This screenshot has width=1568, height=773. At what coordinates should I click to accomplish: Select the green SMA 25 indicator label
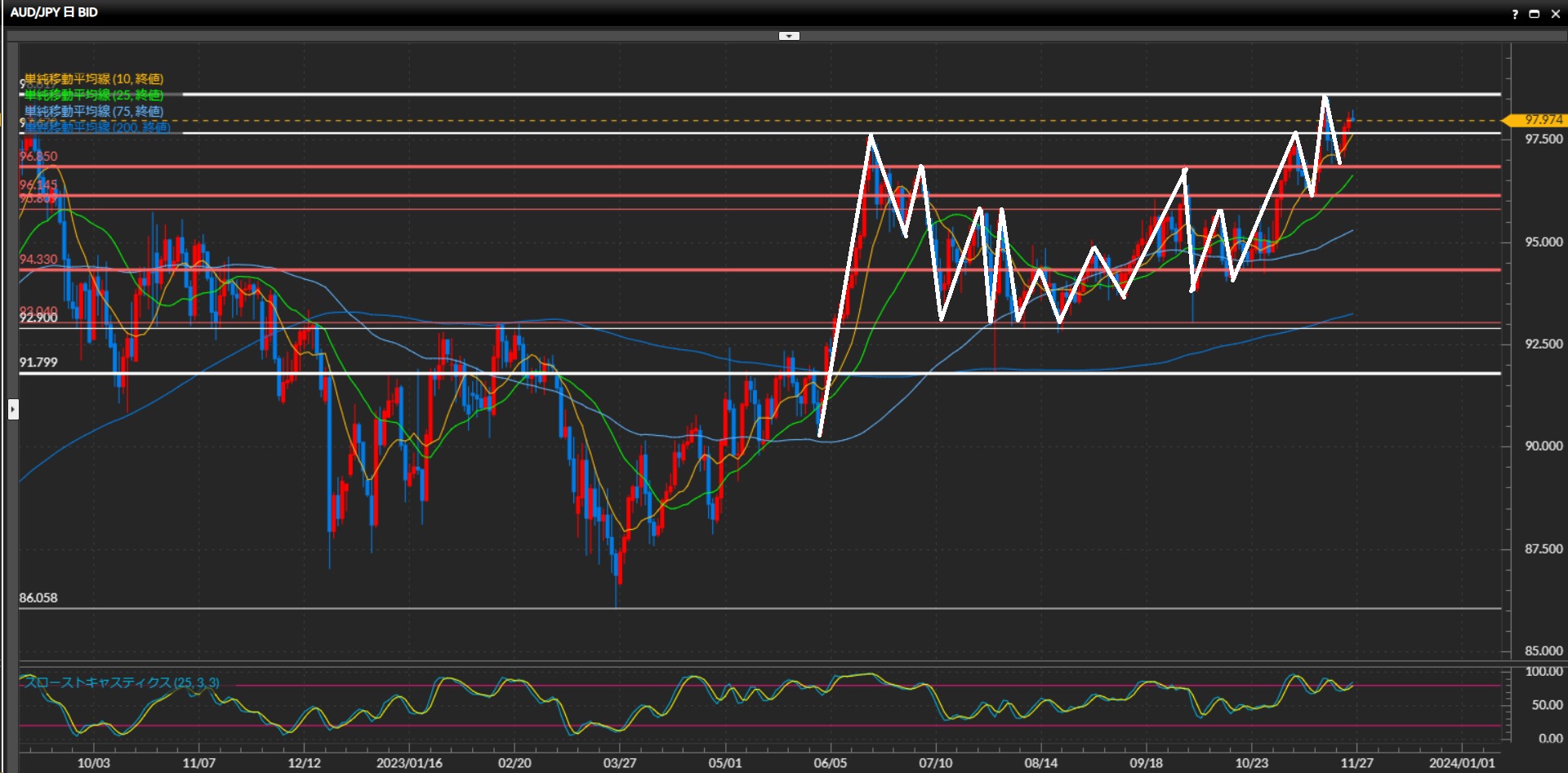(94, 95)
